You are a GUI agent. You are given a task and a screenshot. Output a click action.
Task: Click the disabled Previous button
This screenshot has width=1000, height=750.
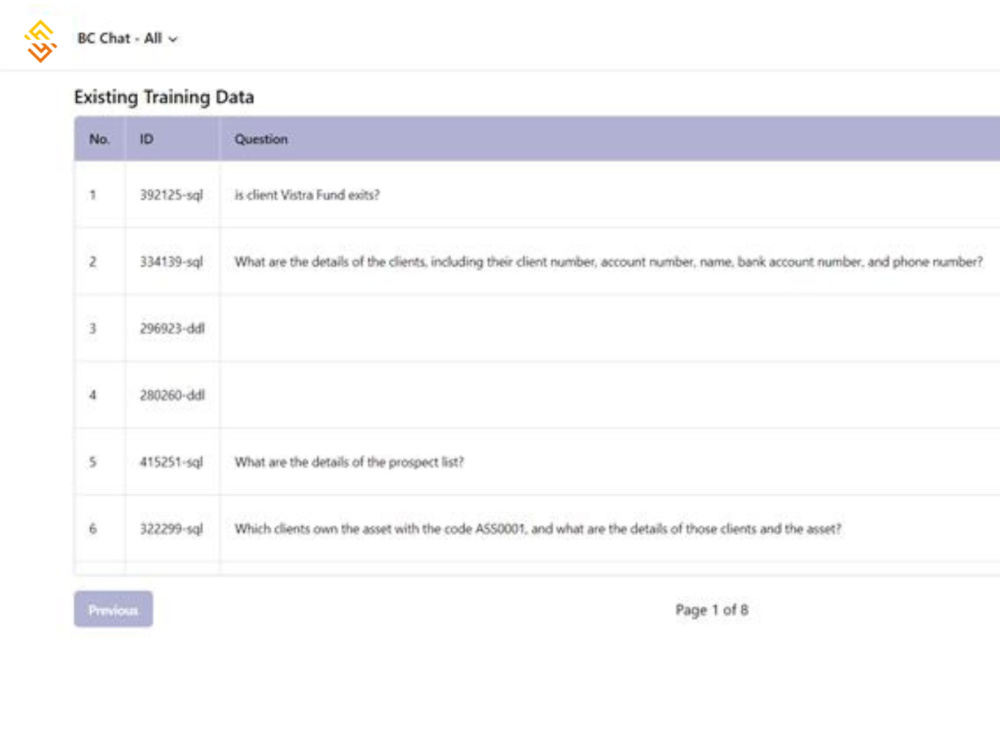(113, 609)
